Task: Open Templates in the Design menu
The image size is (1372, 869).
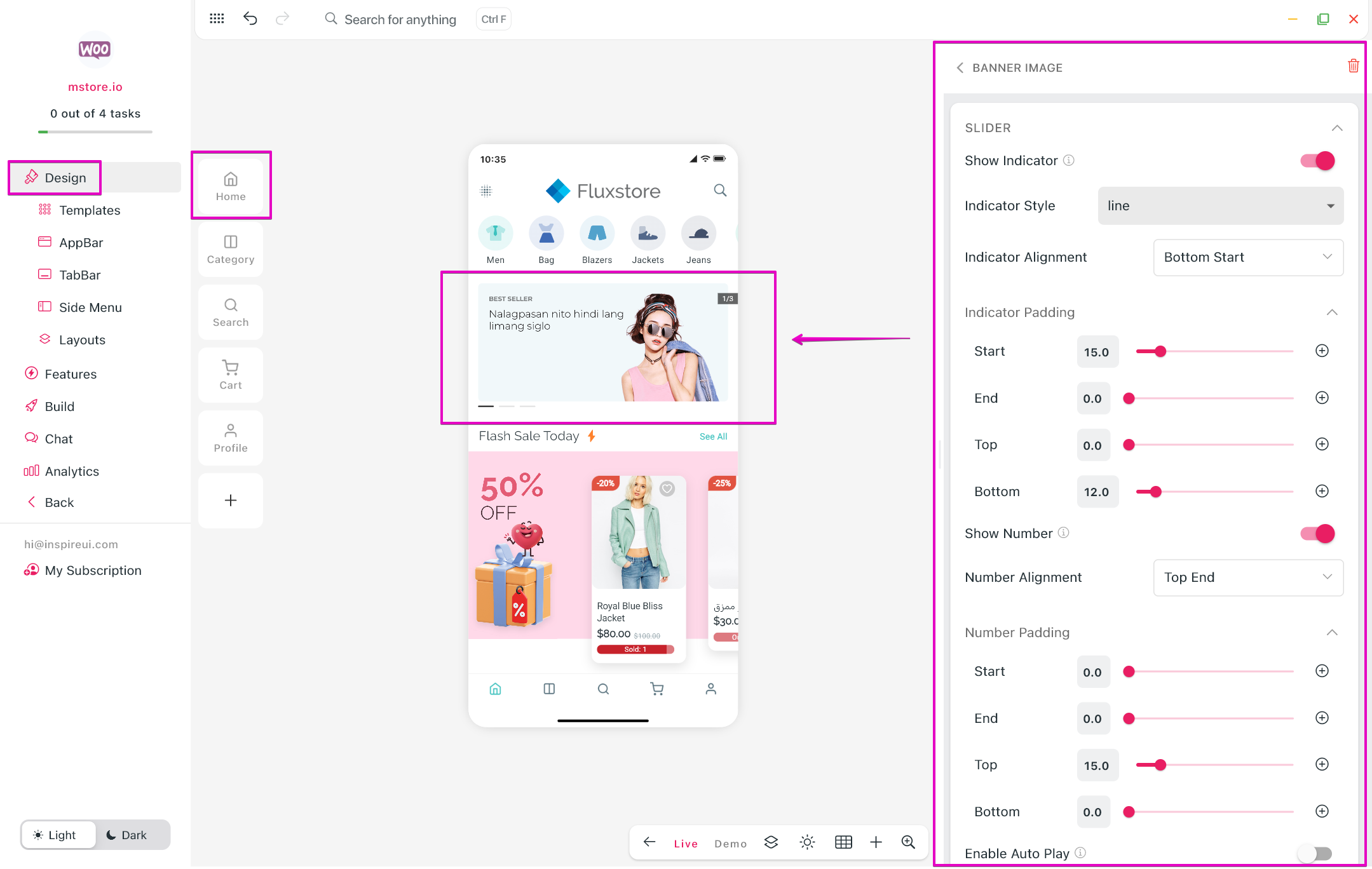Action: click(x=90, y=210)
